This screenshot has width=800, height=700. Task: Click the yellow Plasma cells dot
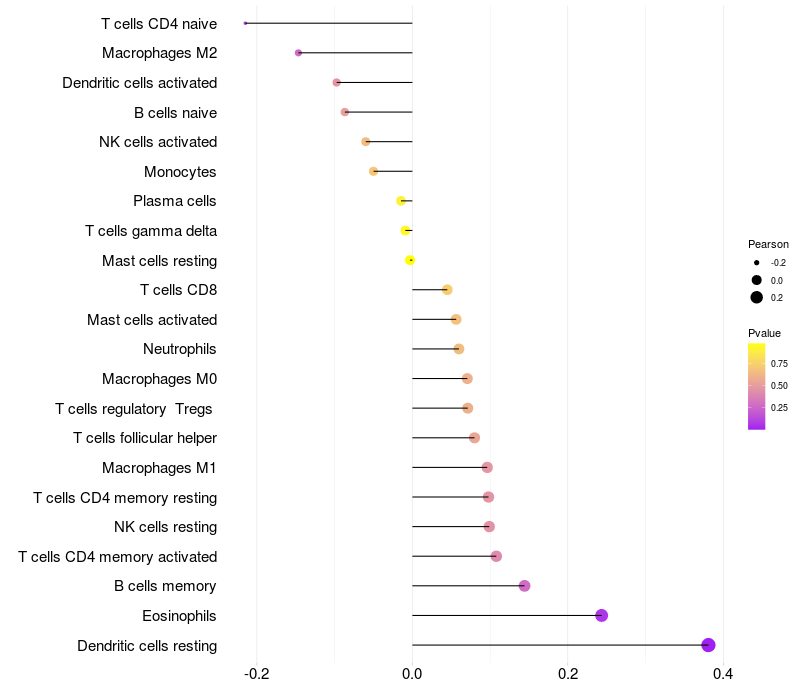(x=401, y=201)
